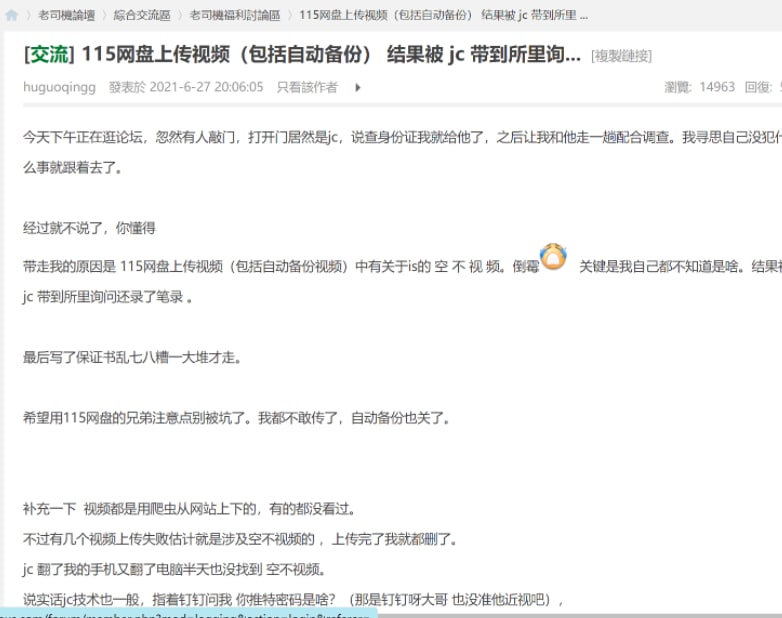This screenshot has height=618, width=782.
Task: Filter posts with 只看該作者
Action: pyautogui.click(x=307, y=87)
